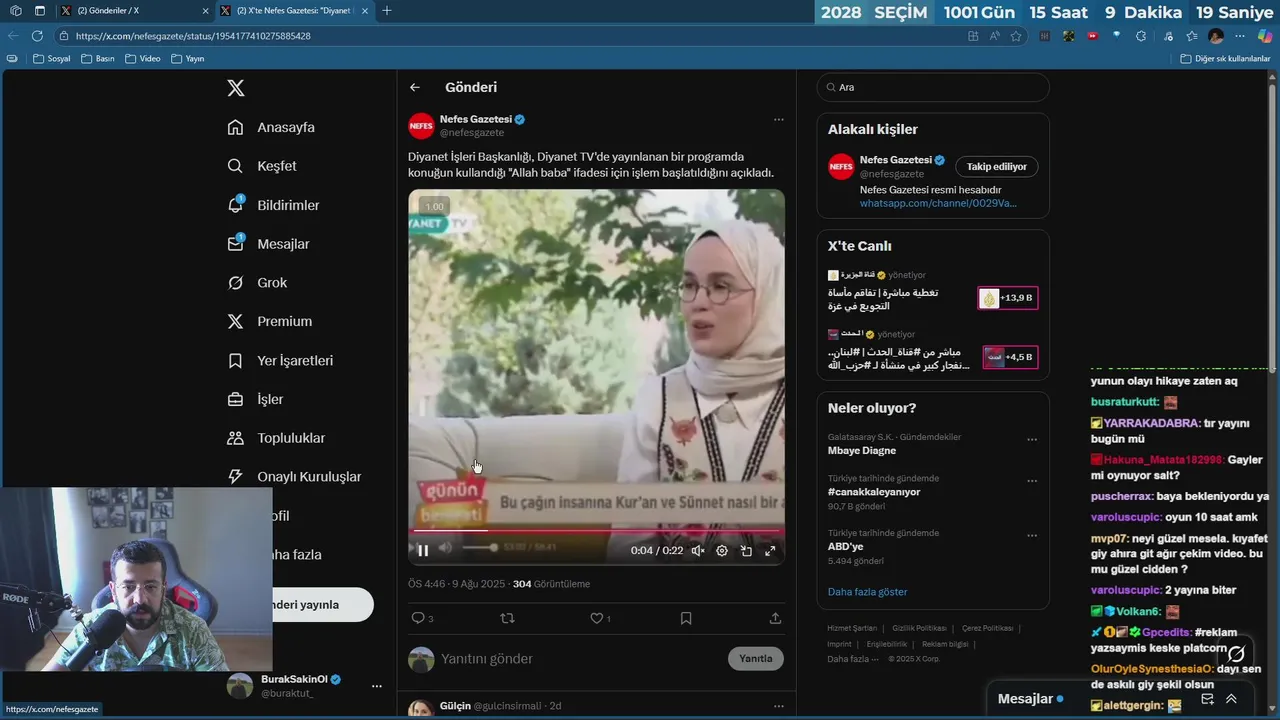Bookmark this post
This screenshot has width=1280, height=720.
[686, 618]
